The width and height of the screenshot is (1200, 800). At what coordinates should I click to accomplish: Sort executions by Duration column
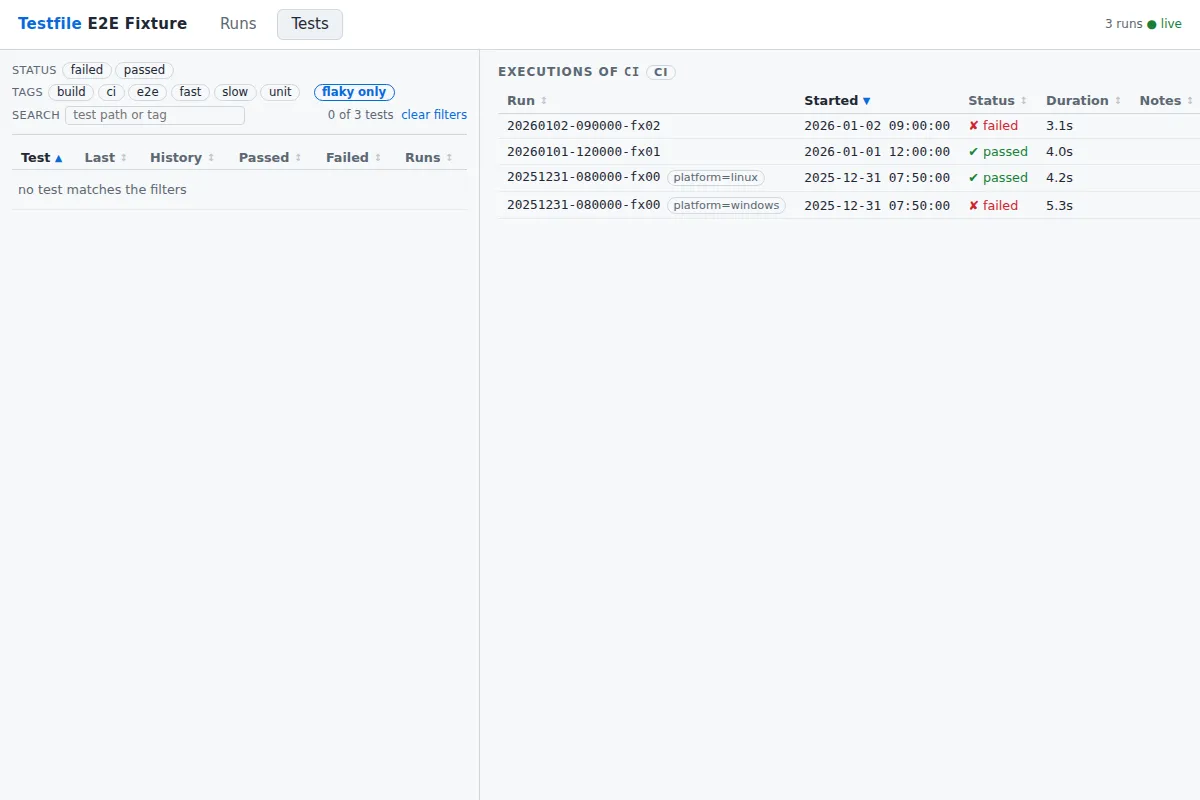pyautogui.click(x=1083, y=101)
